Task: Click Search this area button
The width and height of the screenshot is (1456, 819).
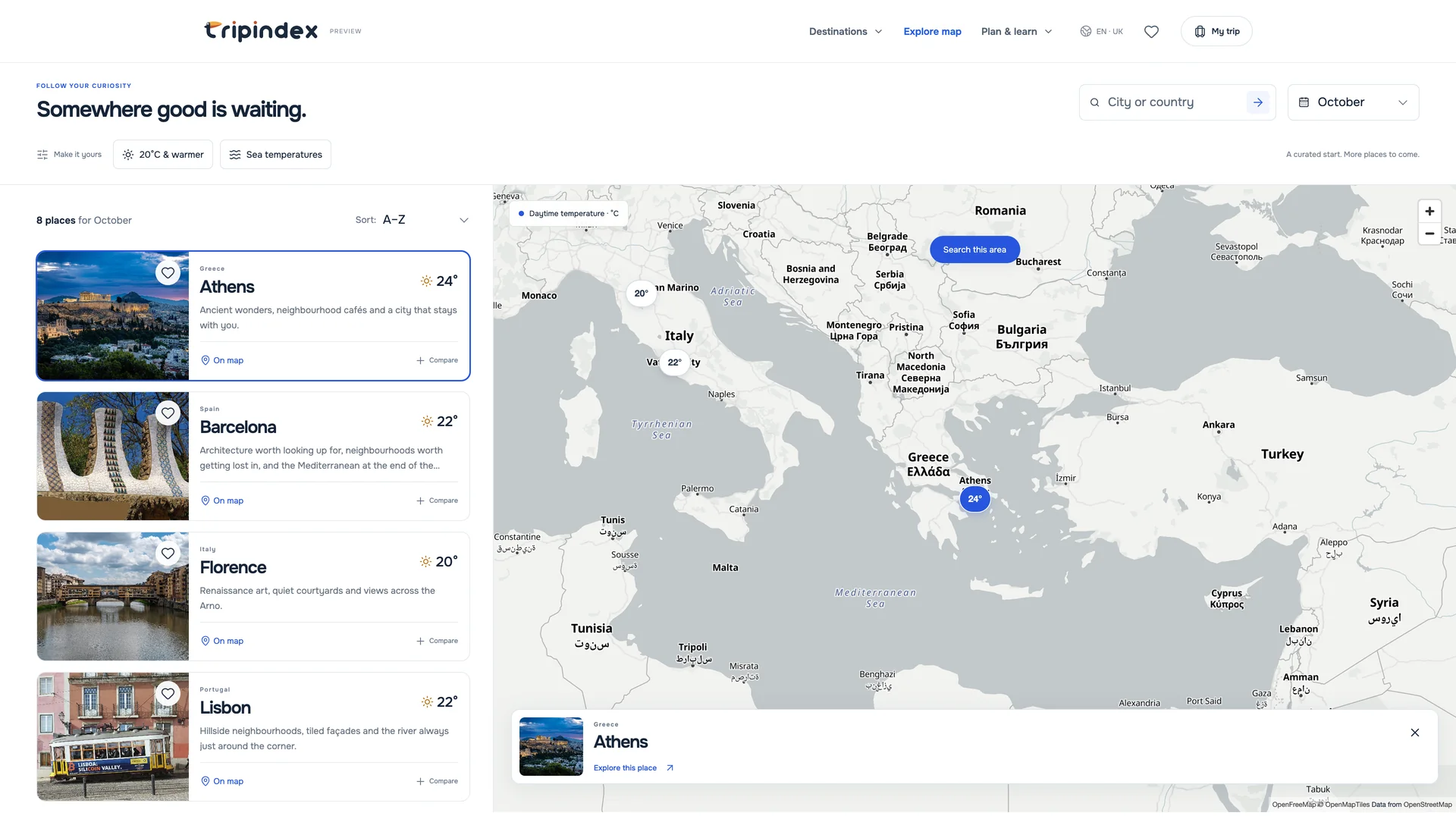Action: pyautogui.click(x=974, y=249)
